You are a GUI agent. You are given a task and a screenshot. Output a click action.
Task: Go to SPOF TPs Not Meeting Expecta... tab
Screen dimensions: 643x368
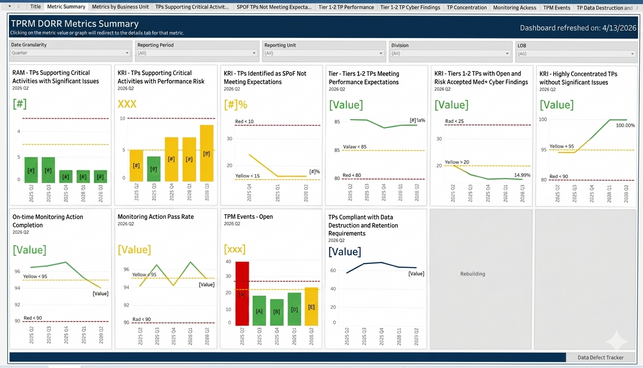(274, 7)
